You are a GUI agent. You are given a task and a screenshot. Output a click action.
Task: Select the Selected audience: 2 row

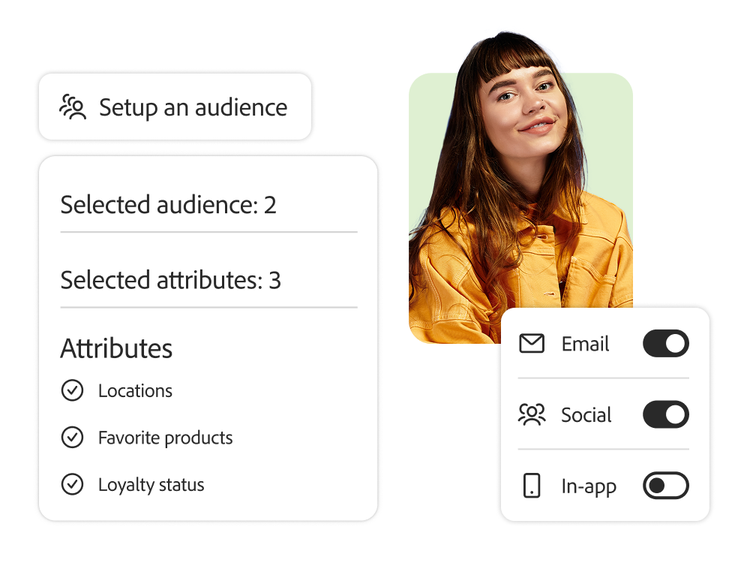(x=168, y=205)
